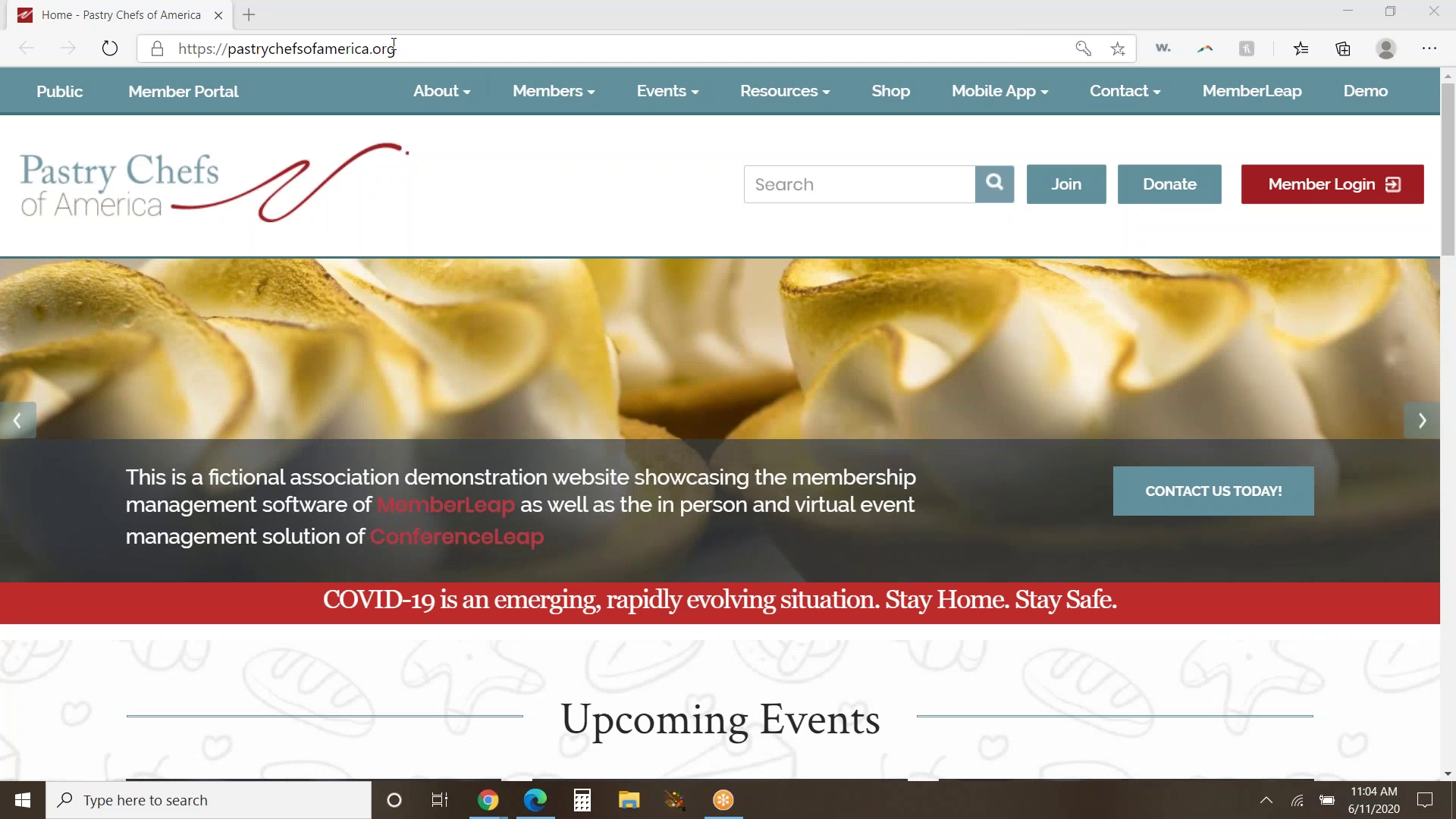The height and width of the screenshot is (819, 1456).
Task: Expand the About dropdown menu
Action: [x=442, y=91]
